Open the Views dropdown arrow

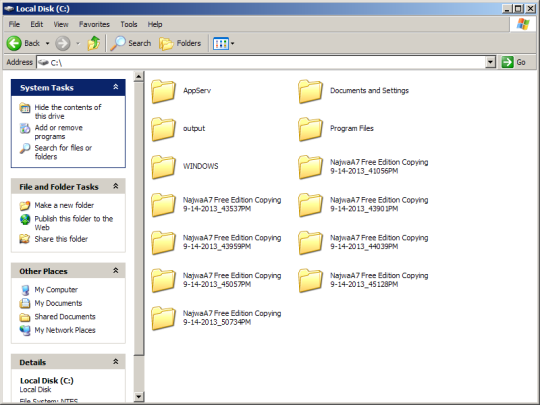pyautogui.click(x=232, y=43)
